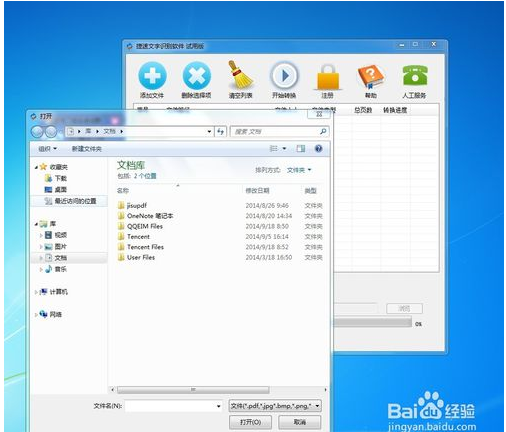The height and width of the screenshot is (432, 506).
Task: Click 新建文件夹 new folder
Action: tap(86, 149)
